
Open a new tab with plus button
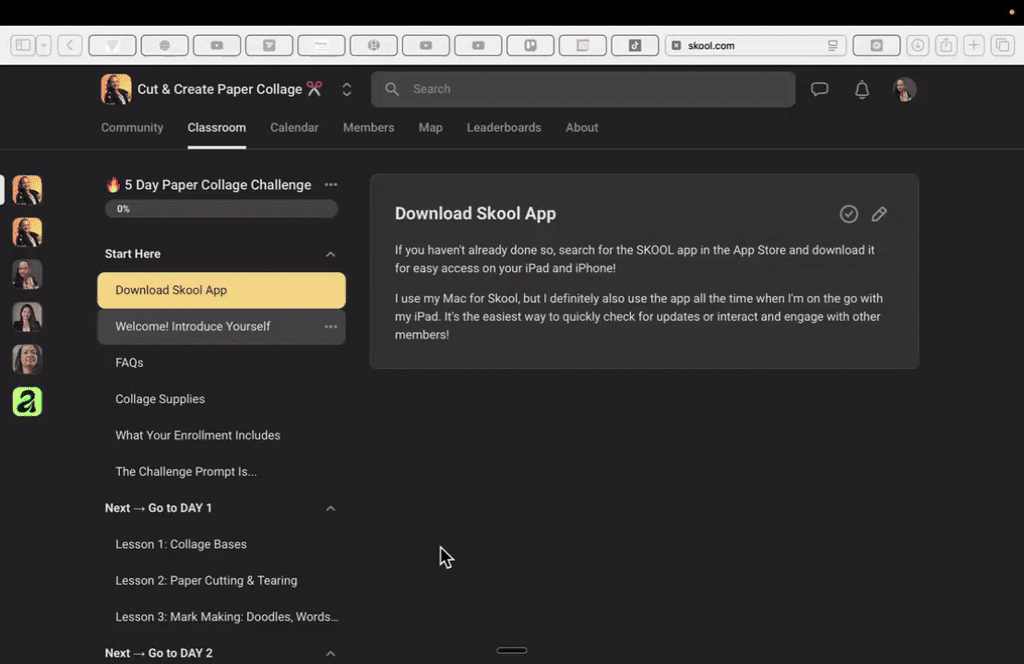click(974, 45)
